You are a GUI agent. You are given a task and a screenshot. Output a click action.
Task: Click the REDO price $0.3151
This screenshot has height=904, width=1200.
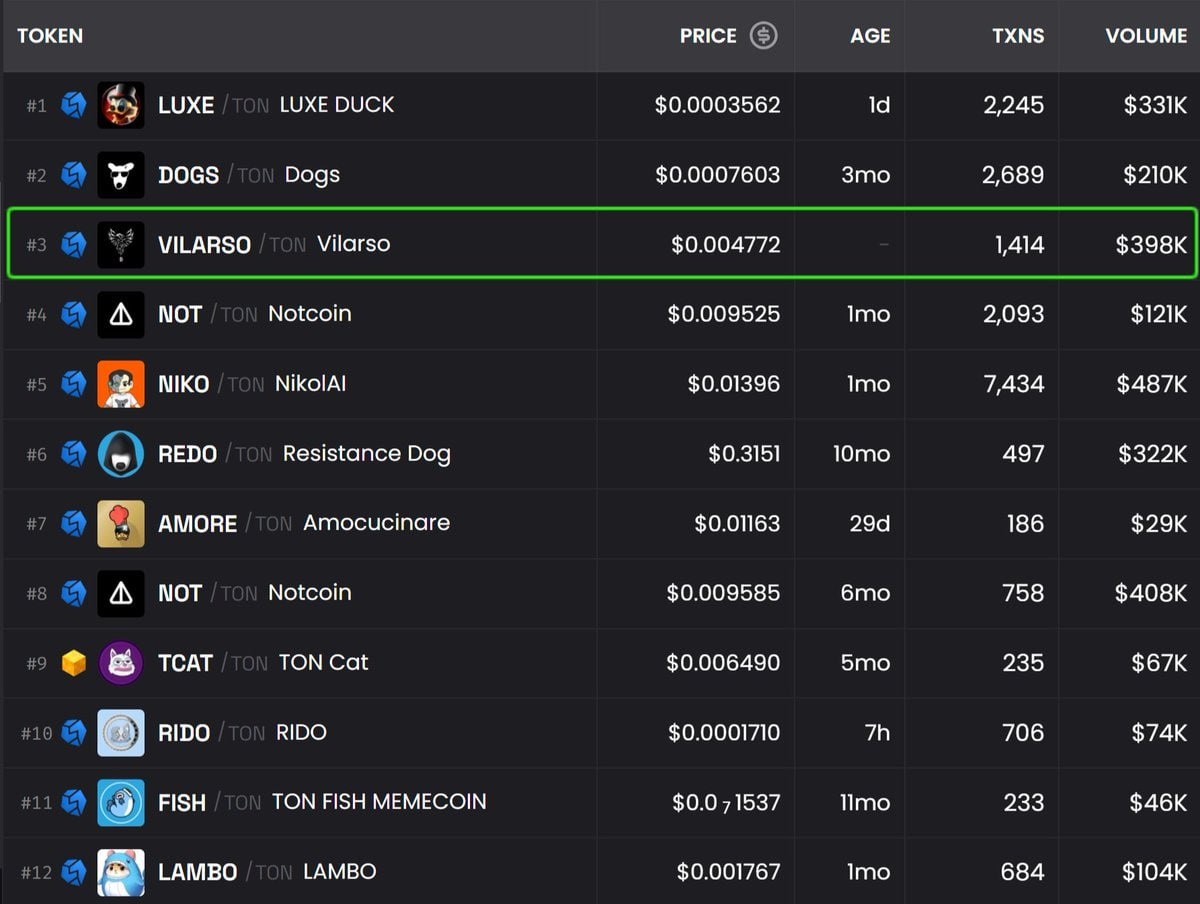click(x=744, y=454)
